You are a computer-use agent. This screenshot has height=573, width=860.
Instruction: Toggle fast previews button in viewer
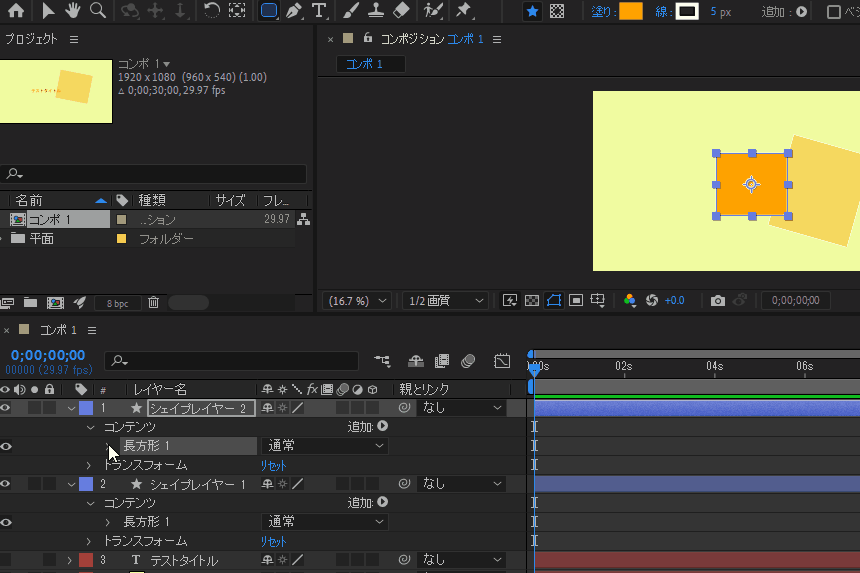point(510,300)
